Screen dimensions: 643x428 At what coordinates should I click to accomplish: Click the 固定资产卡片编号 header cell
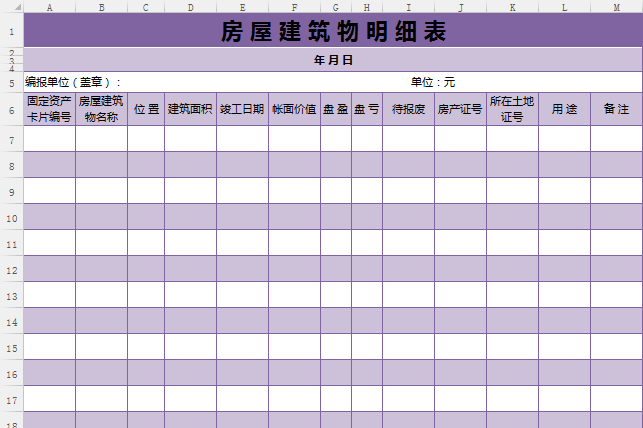tap(49, 109)
